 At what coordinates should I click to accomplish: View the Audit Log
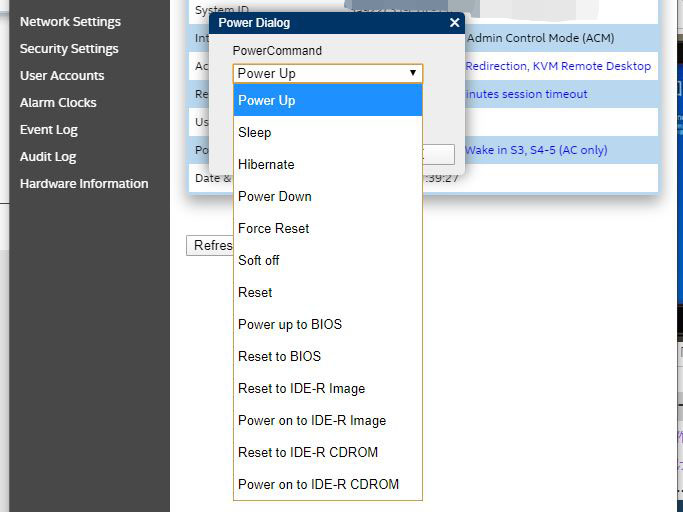(48, 157)
